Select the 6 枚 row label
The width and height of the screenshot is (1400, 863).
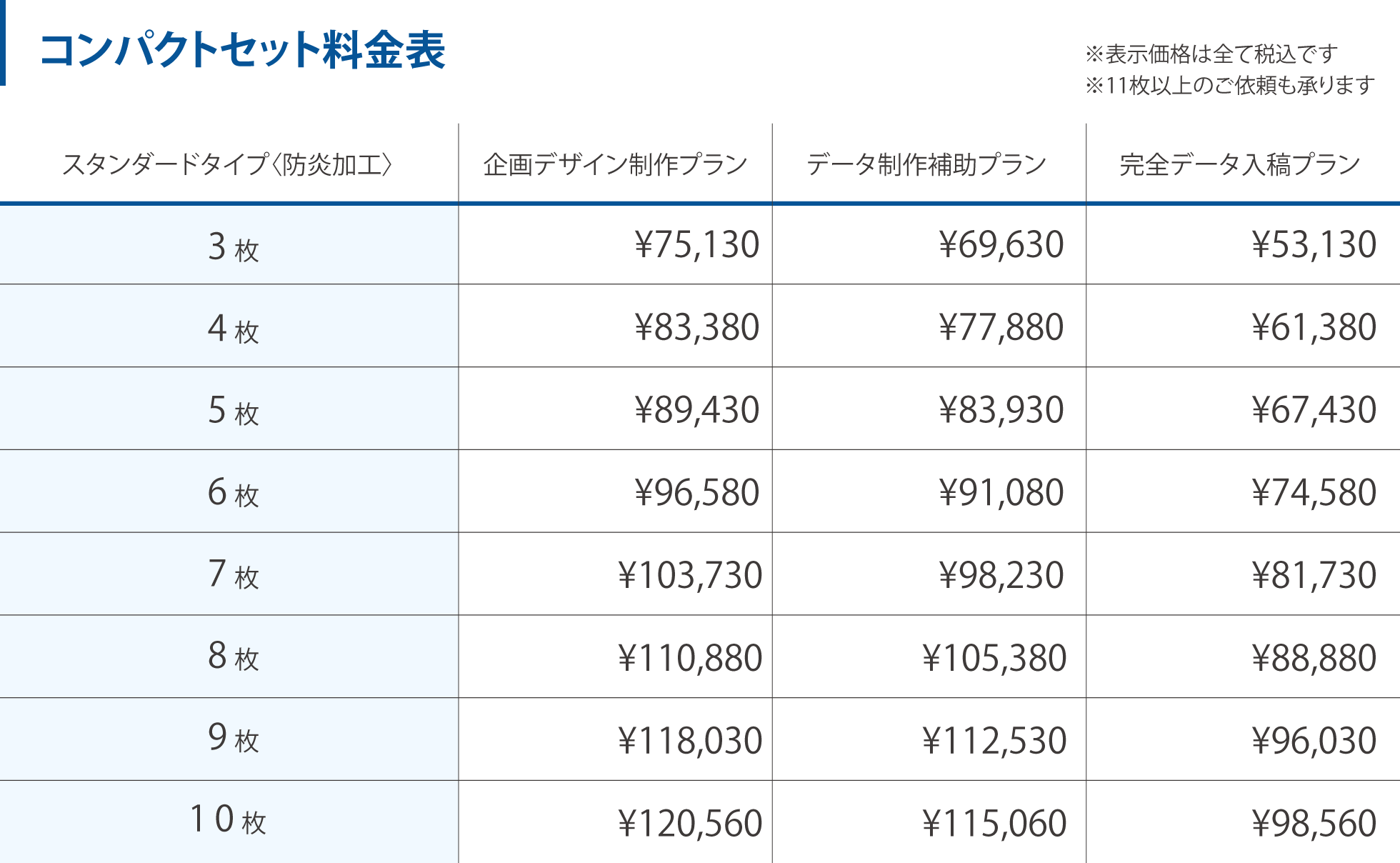point(233,493)
